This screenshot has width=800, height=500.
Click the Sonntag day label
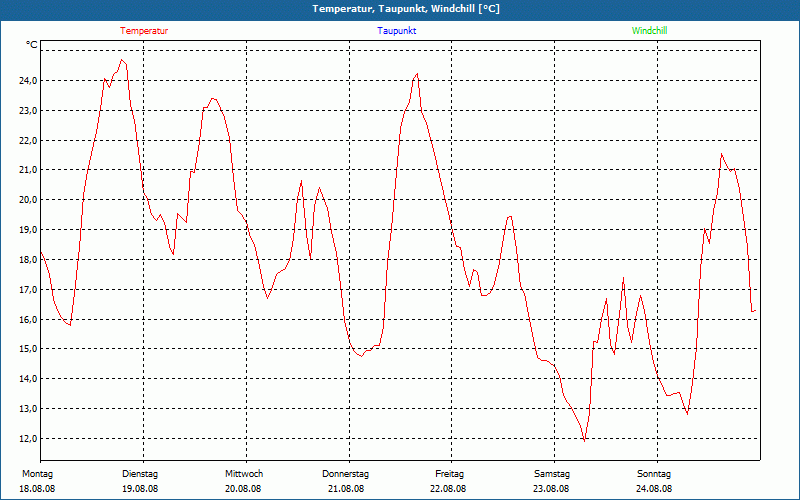[654, 474]
